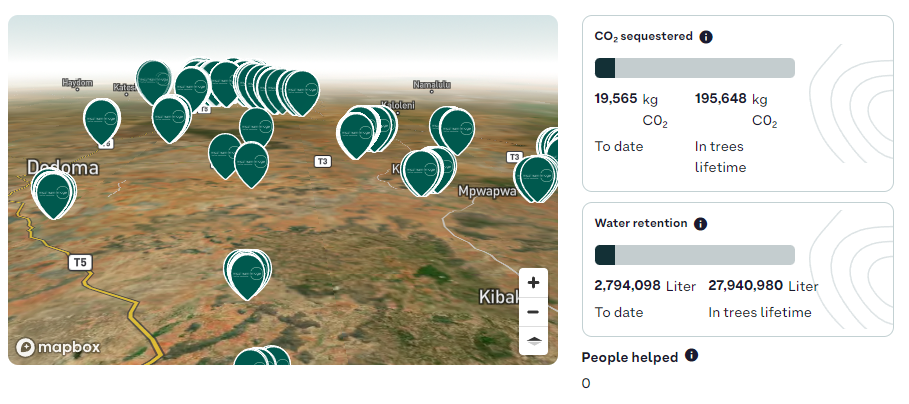Click the T5 road marker

[80, 263]
